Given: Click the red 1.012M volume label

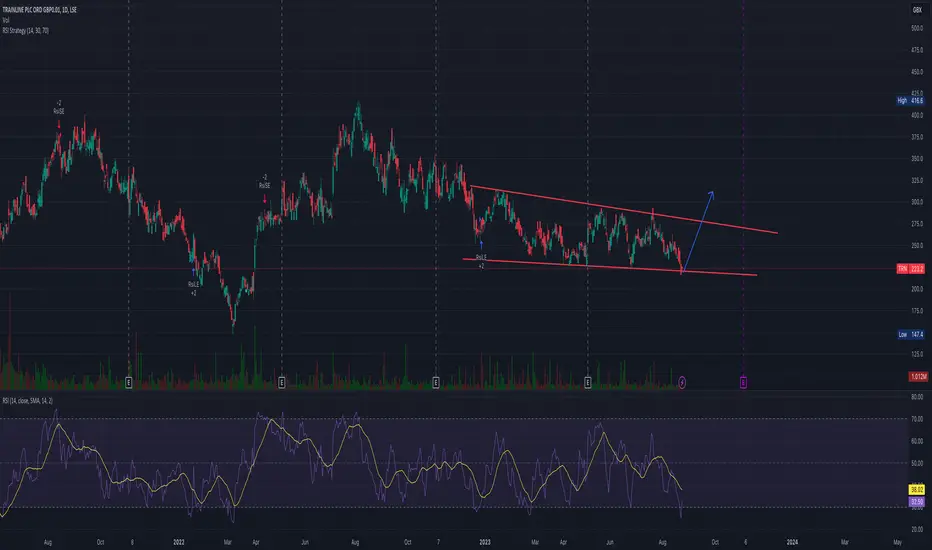Looking at the screenshot, I should coord(918,376).
